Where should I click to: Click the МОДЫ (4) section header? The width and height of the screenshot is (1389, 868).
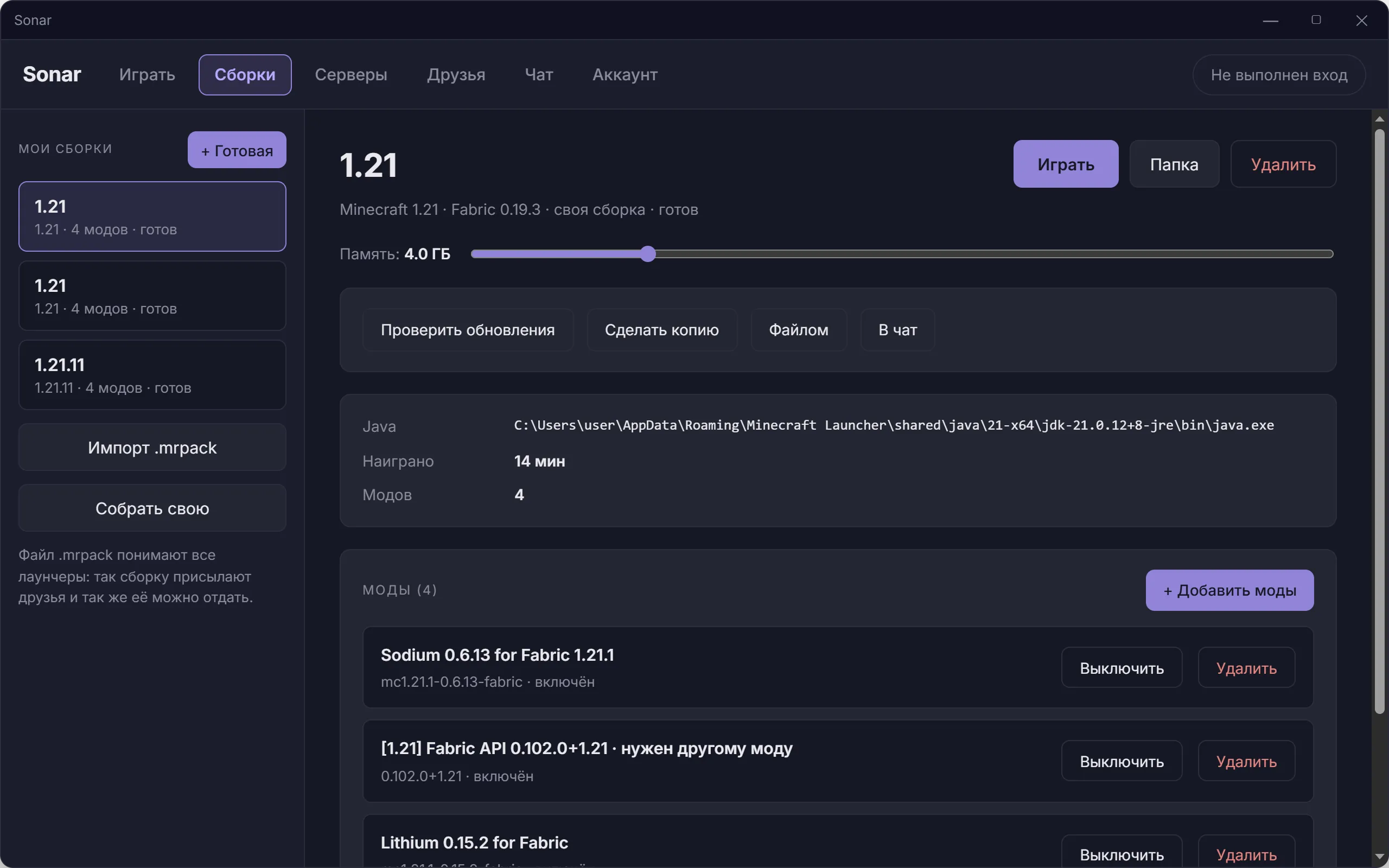click(399, 590)
